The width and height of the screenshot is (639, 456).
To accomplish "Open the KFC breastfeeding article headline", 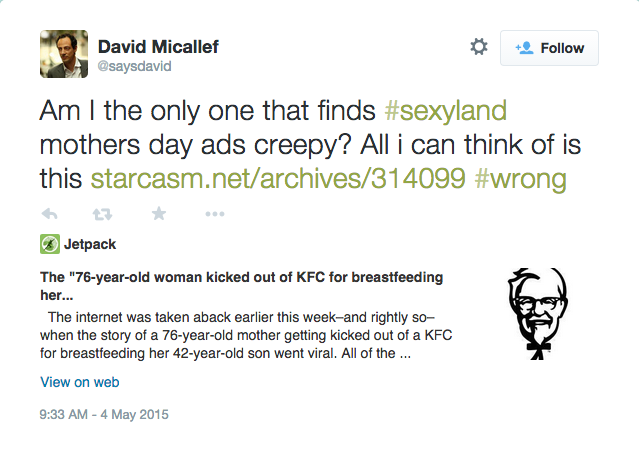I will 242,286.
